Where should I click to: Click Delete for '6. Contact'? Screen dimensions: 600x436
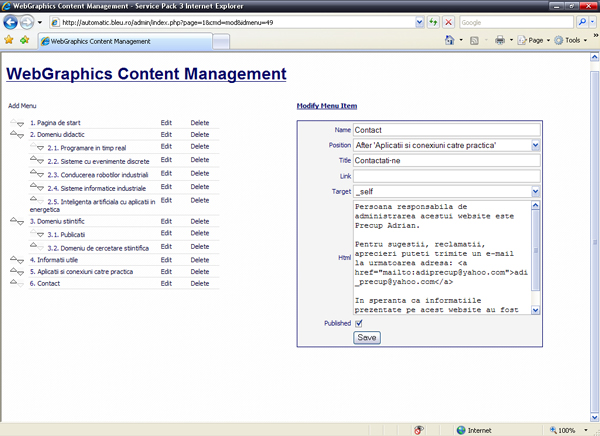click(x=200, y=284)
